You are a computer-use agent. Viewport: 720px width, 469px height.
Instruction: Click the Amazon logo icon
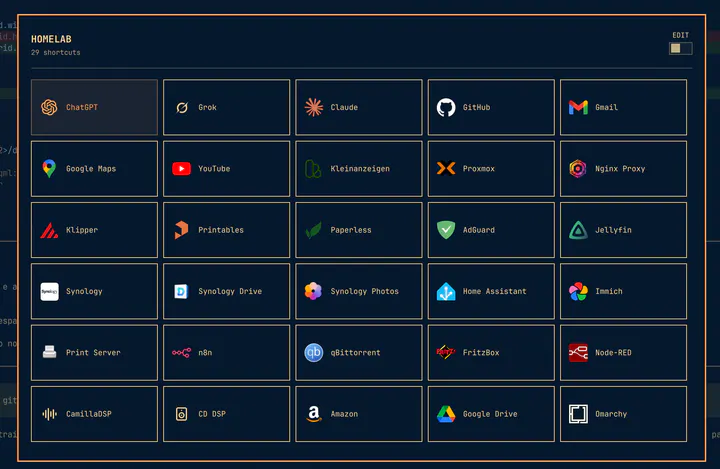314,414
